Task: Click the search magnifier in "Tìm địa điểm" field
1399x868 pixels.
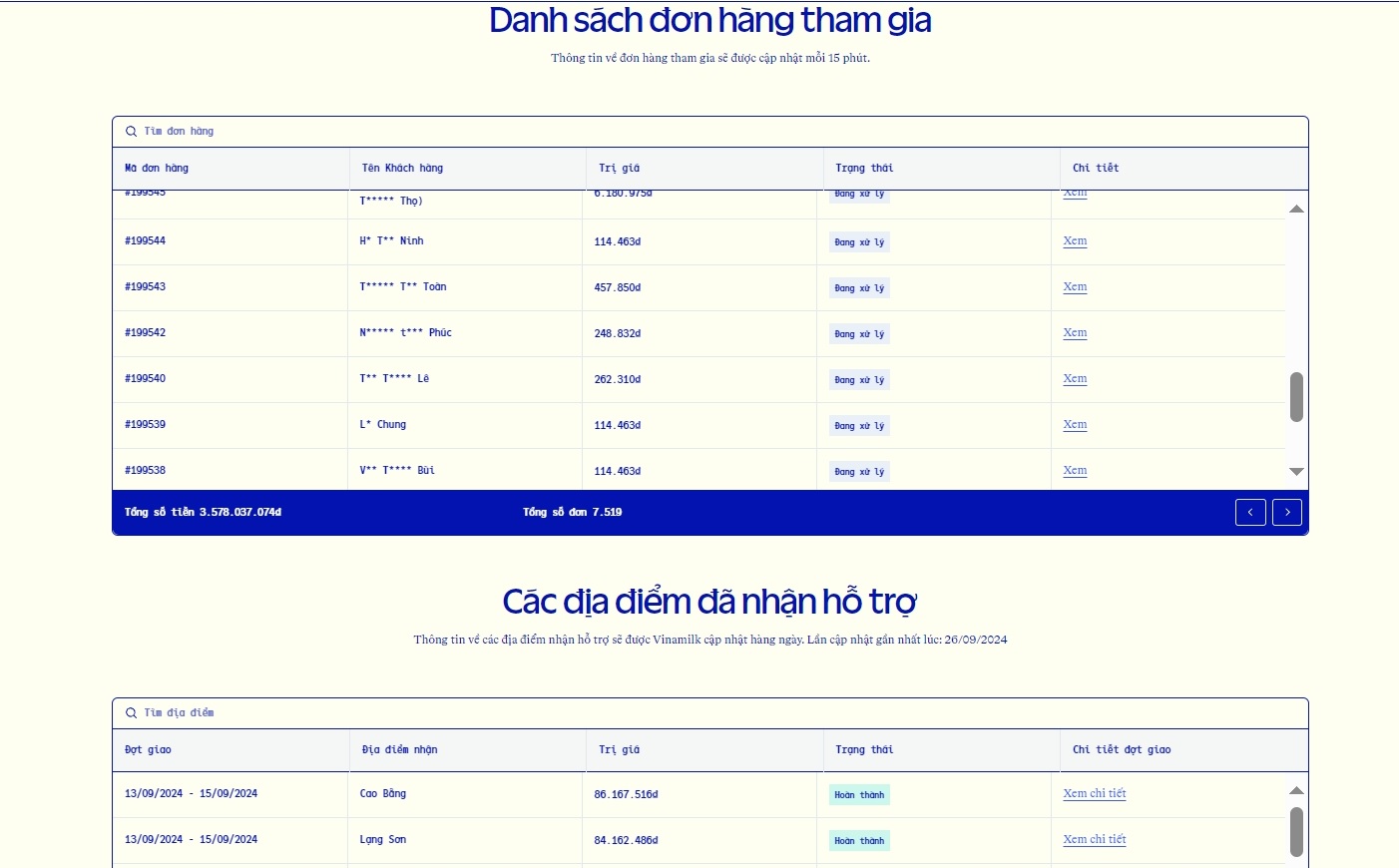Action: coord(131,712)
